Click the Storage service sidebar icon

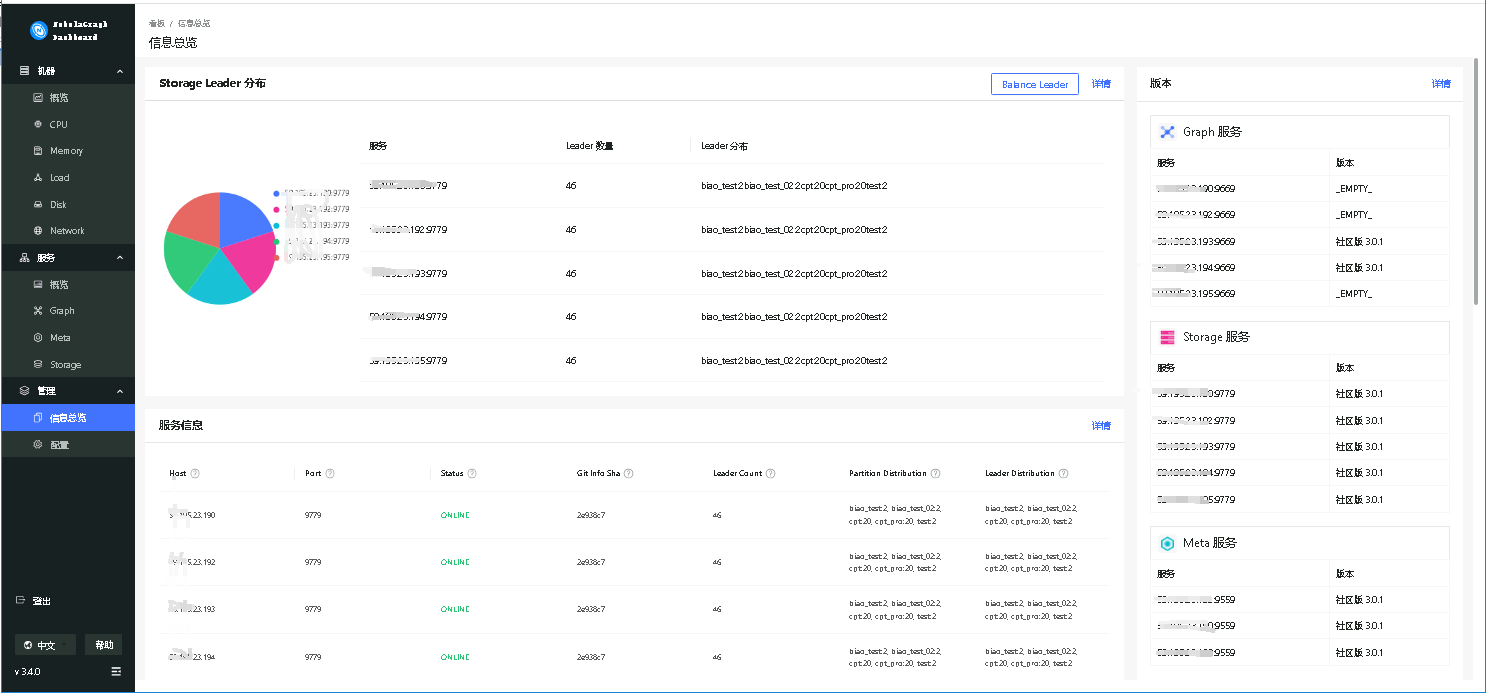pos(38,365)
